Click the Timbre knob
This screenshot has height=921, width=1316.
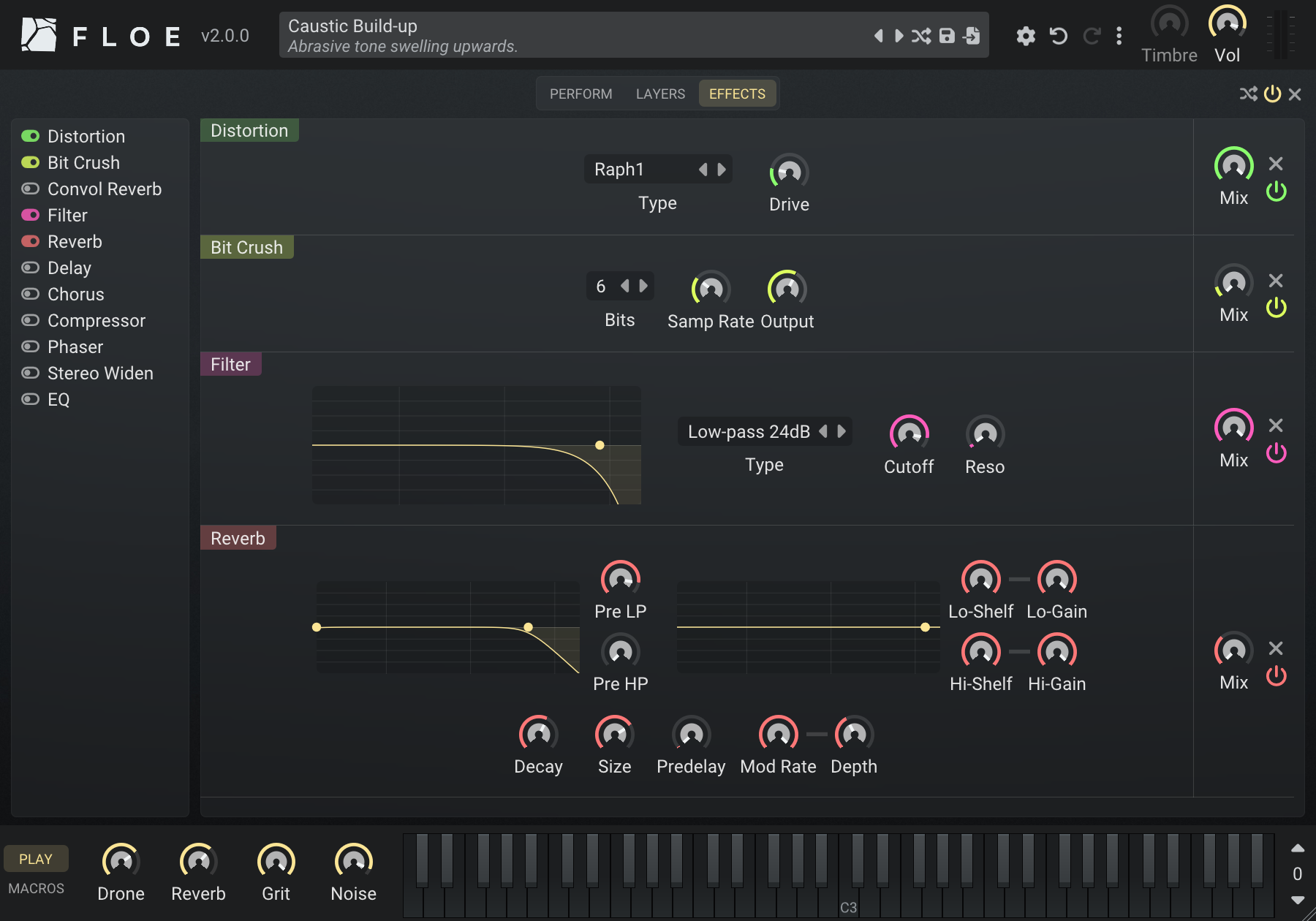coord(1169,23)
